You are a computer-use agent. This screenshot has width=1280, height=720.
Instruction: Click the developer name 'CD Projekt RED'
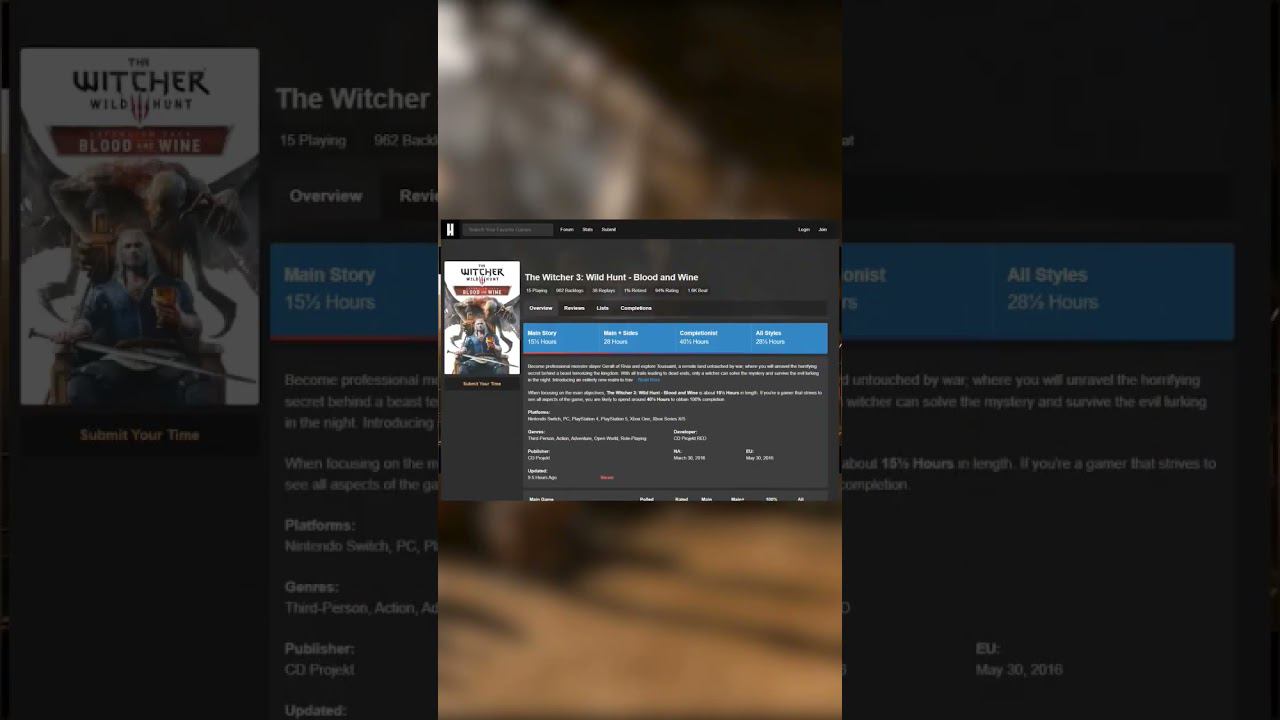pos(690,438)
